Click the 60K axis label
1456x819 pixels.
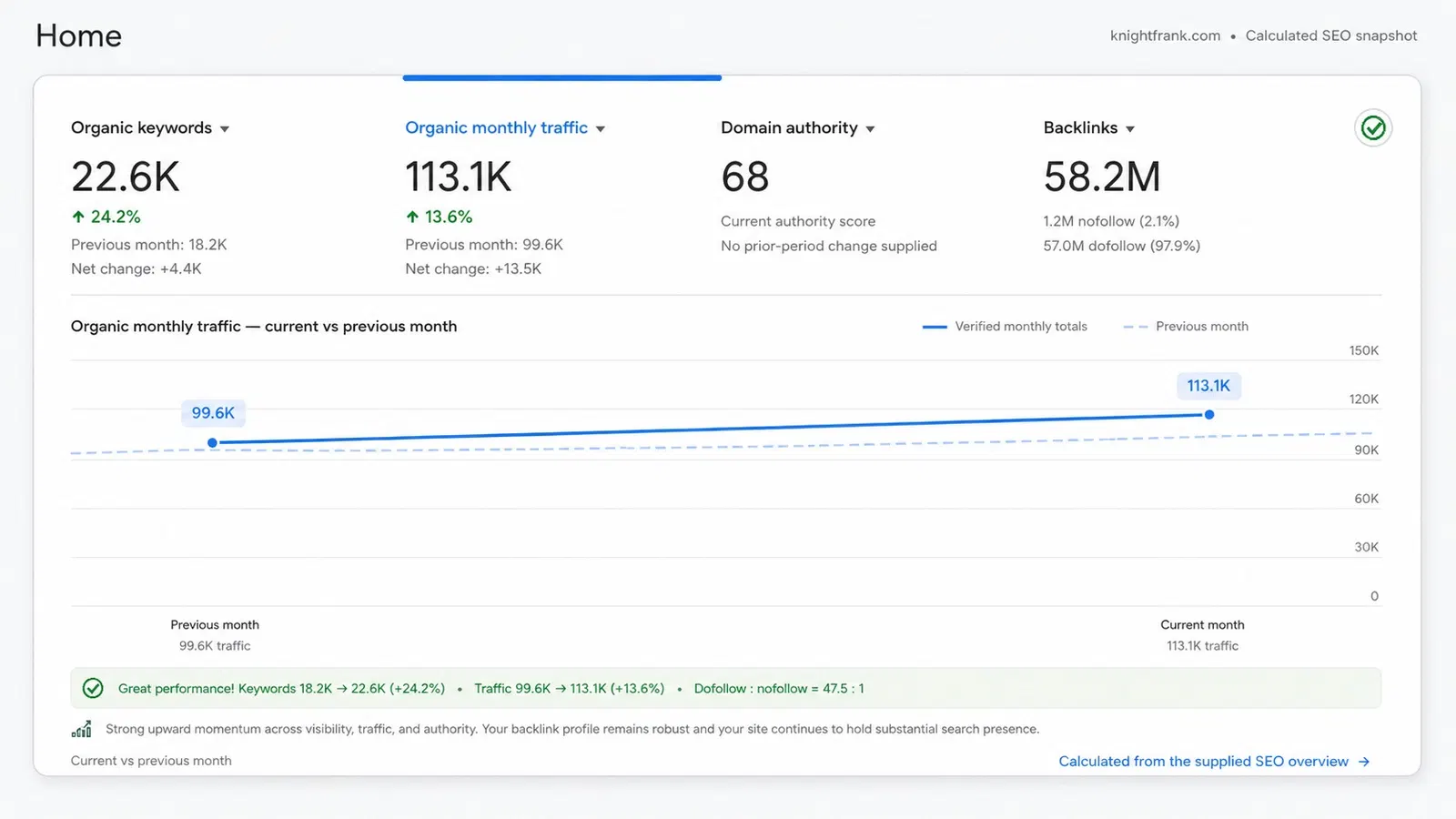pyautogui.click(x=1367, y=499)
